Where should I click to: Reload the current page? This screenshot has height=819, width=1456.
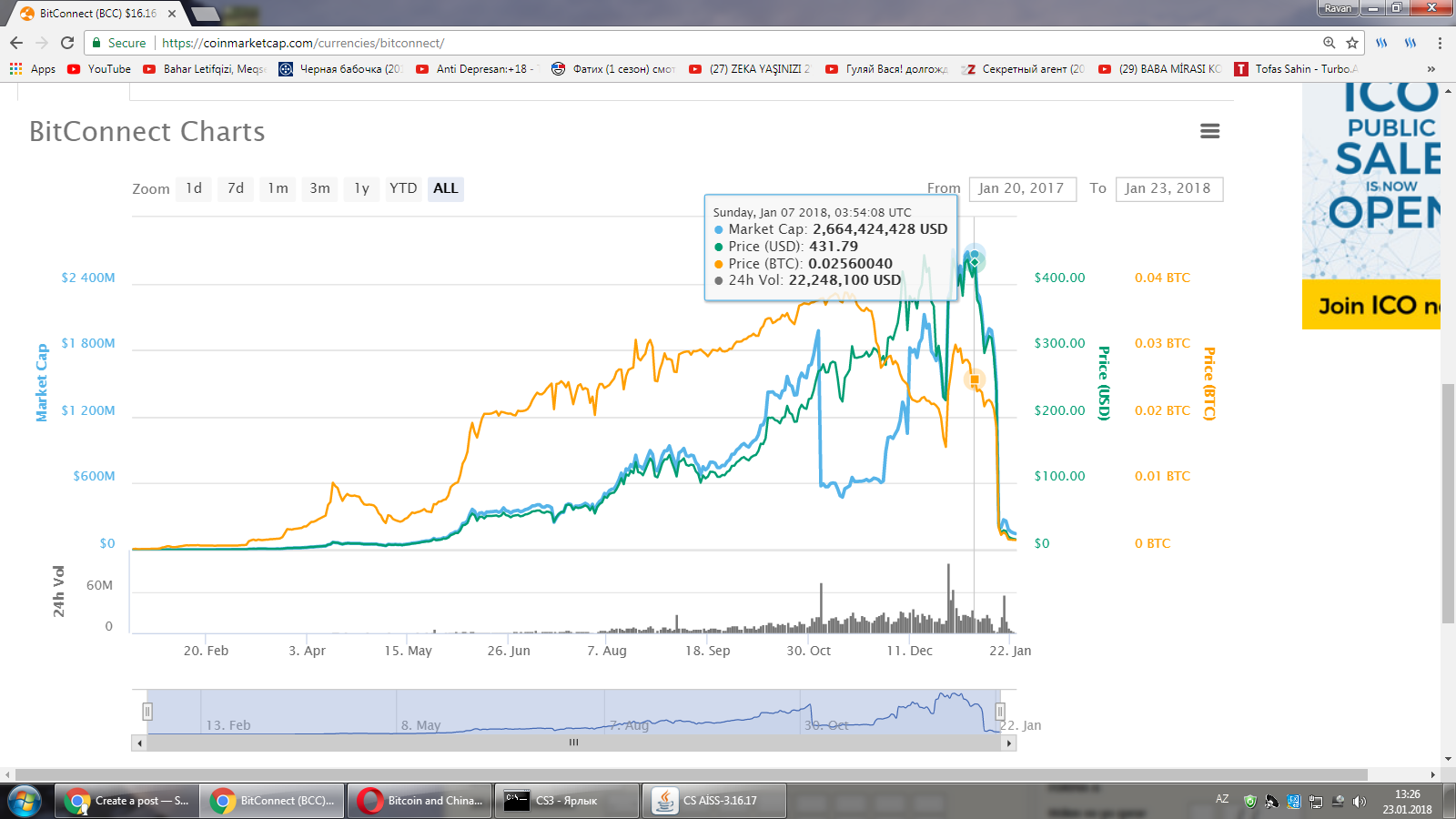click(67, 43)
